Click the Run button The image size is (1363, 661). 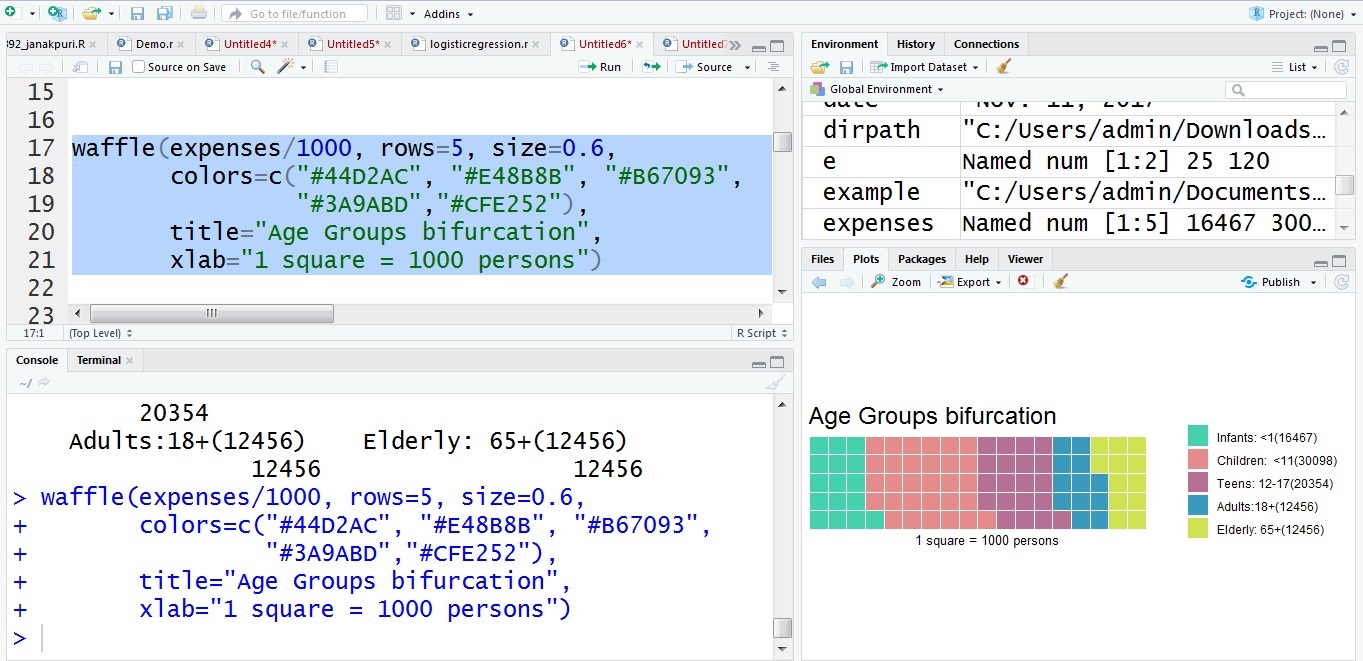(600, 67)
